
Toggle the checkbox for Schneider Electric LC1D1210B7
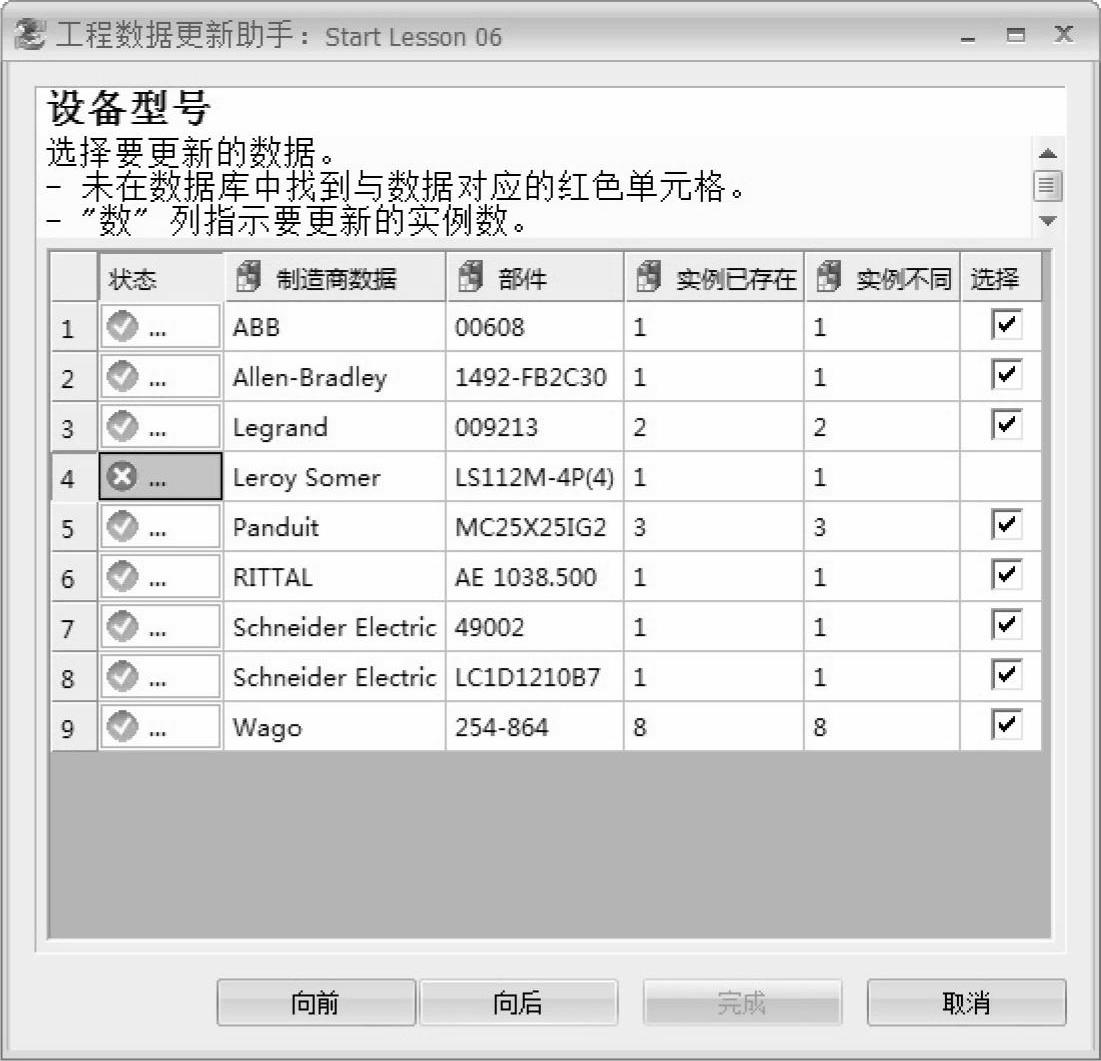click(1006, 674)
